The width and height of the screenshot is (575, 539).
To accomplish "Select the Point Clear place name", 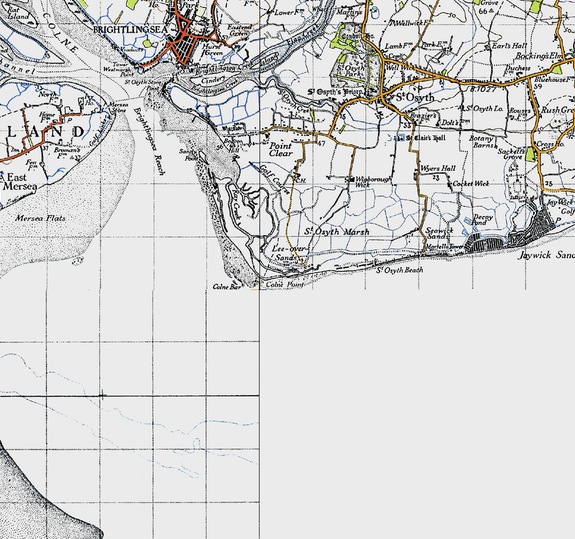I will click(281, 150).
